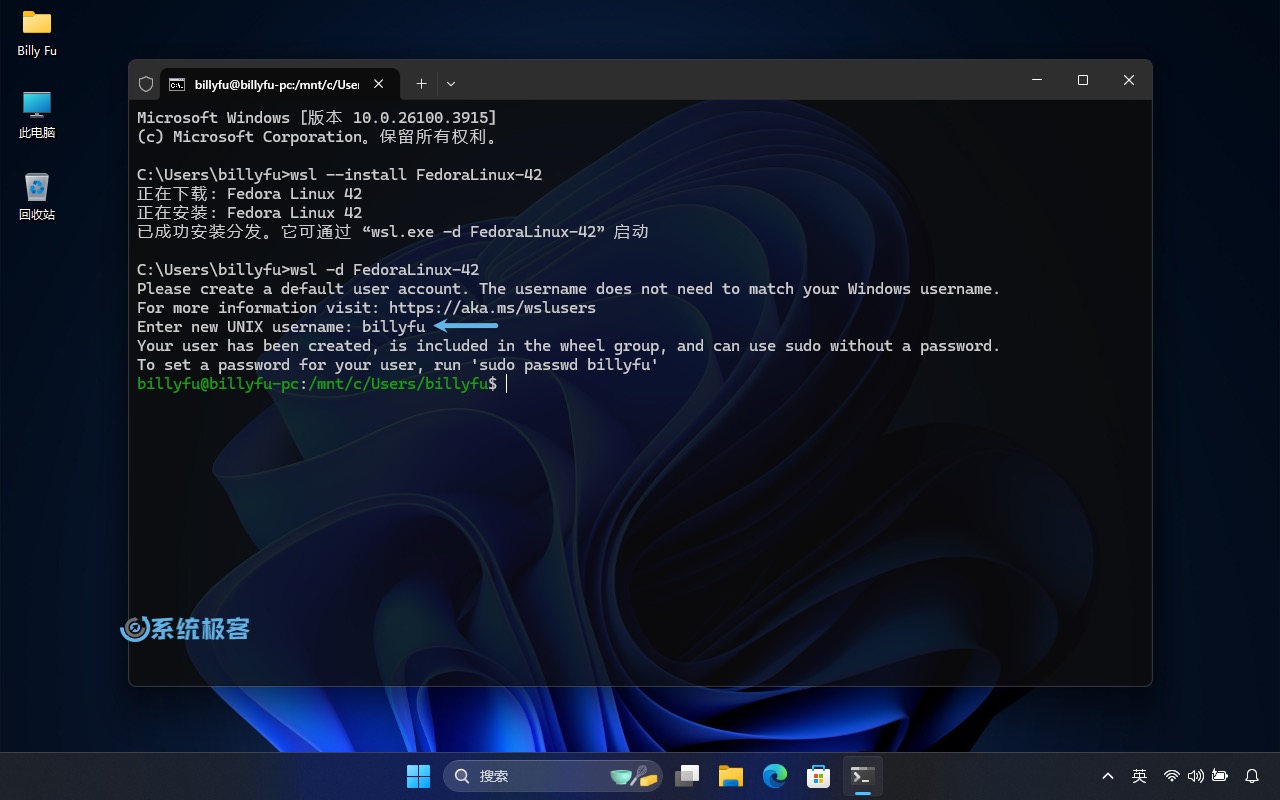Click the 'sudo passwd billyfu' text
The height and width of the screenshot is (800, 1280).
click(x=564, y=365)
